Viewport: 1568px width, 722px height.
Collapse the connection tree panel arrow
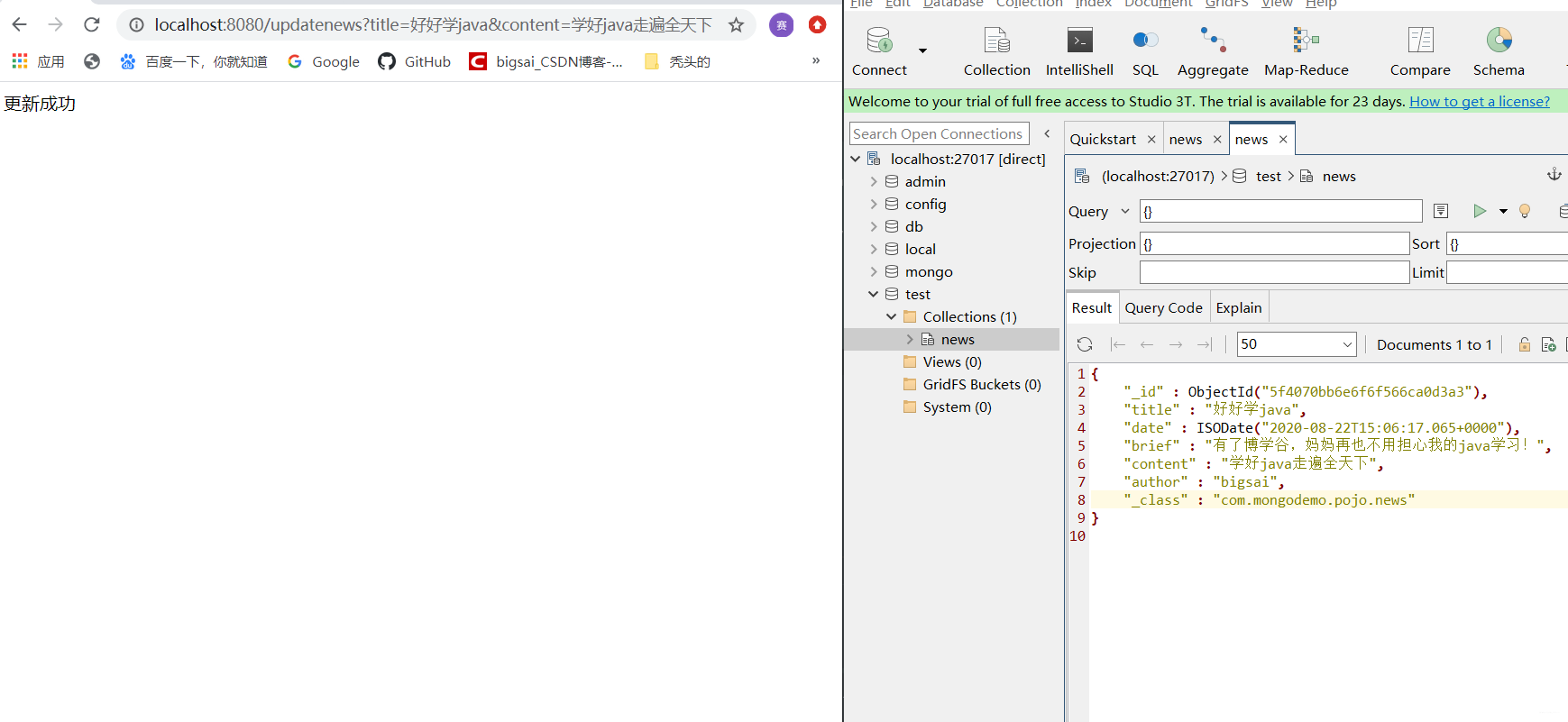coord(1047,133)
